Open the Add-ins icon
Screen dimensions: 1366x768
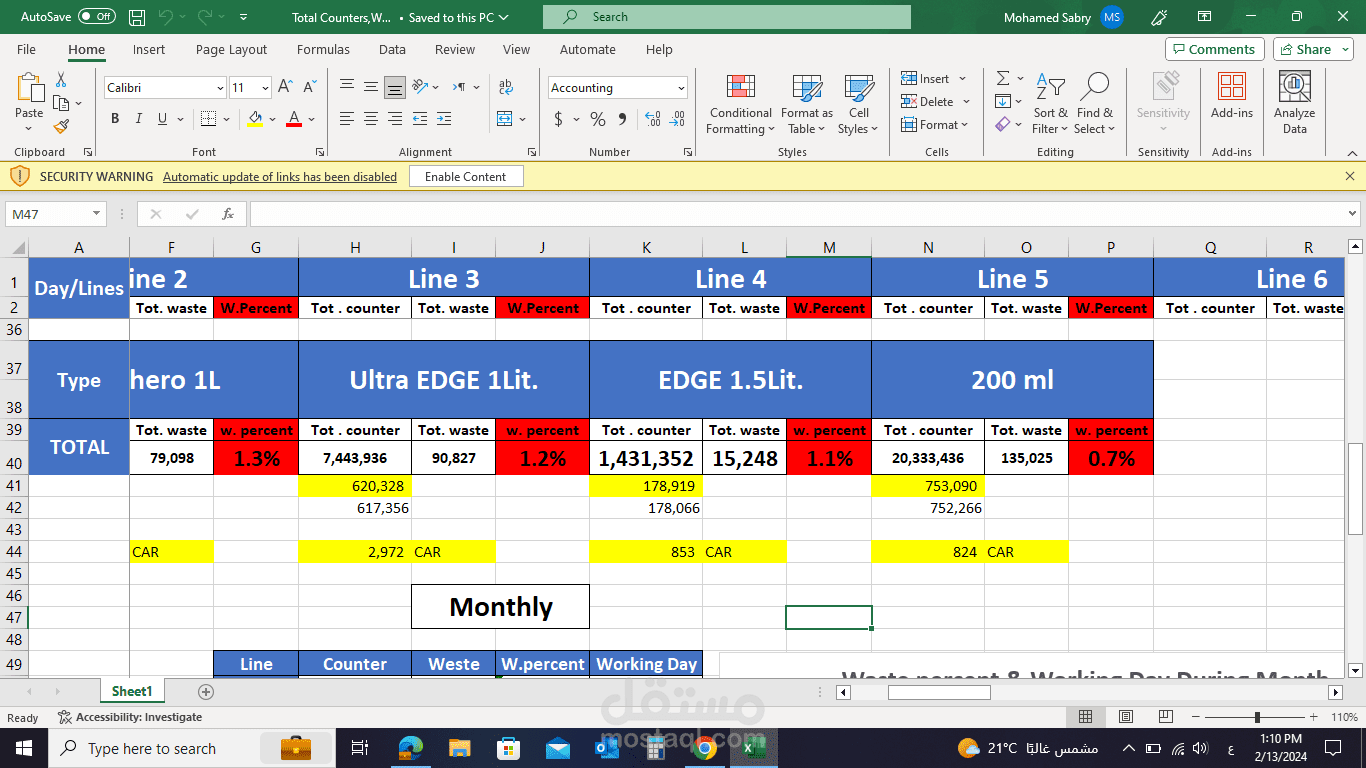1232,96
